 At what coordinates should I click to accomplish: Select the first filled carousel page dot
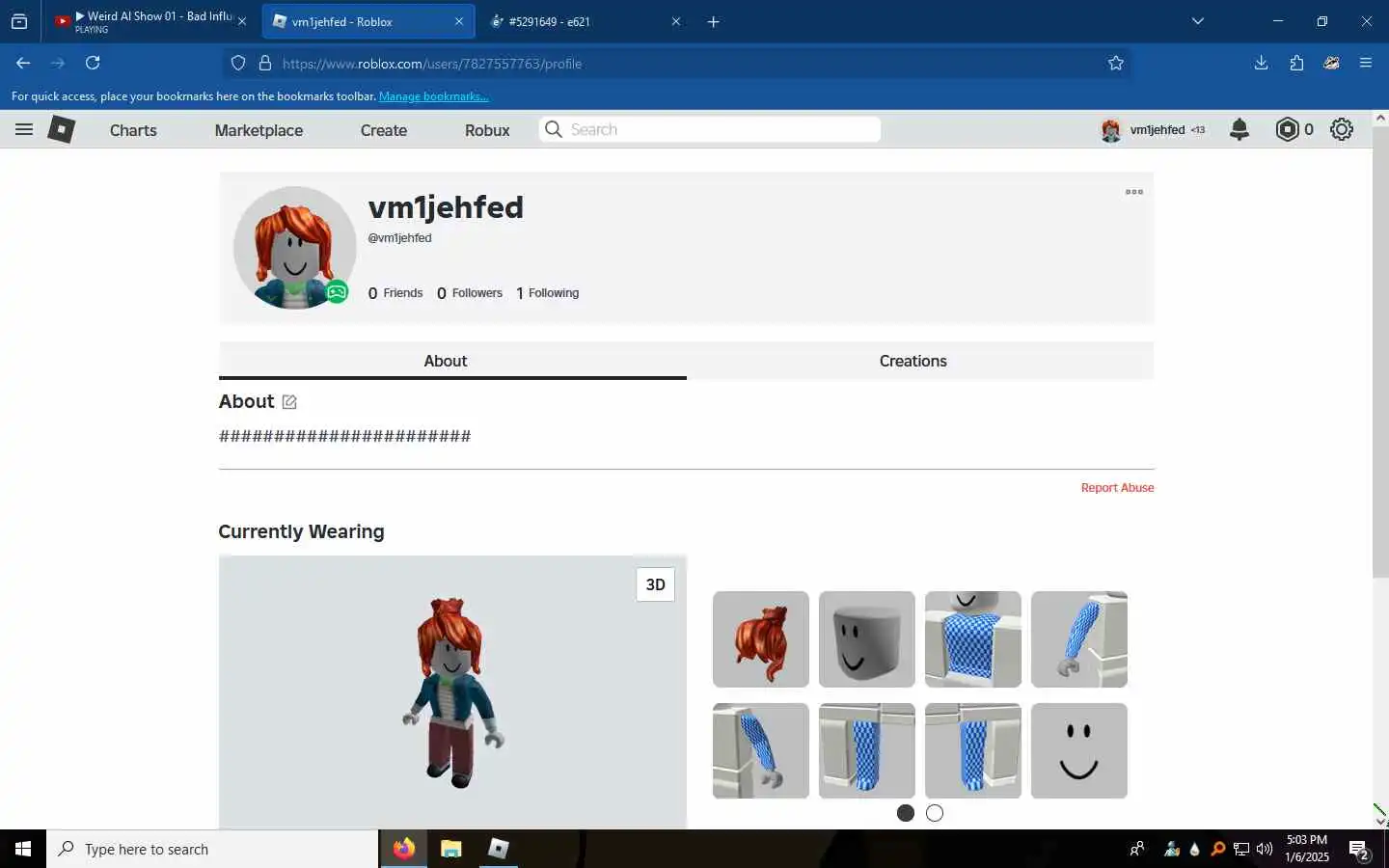[905, 813]
